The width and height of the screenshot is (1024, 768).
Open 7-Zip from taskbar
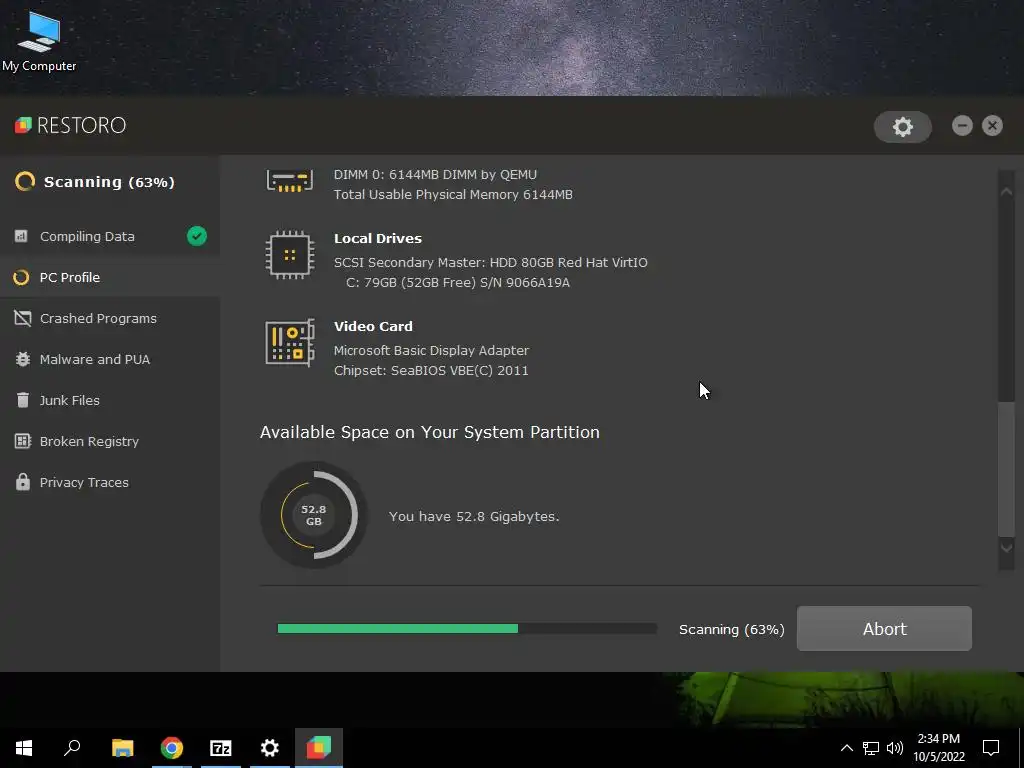coord(221,748)
